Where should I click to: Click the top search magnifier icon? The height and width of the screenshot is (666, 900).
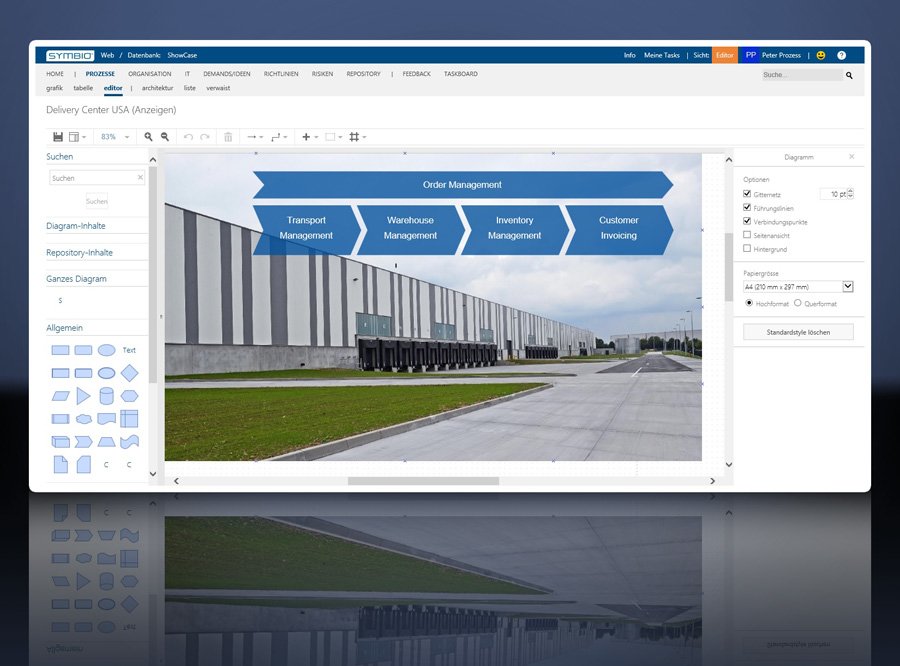click(x=849, y=75)
